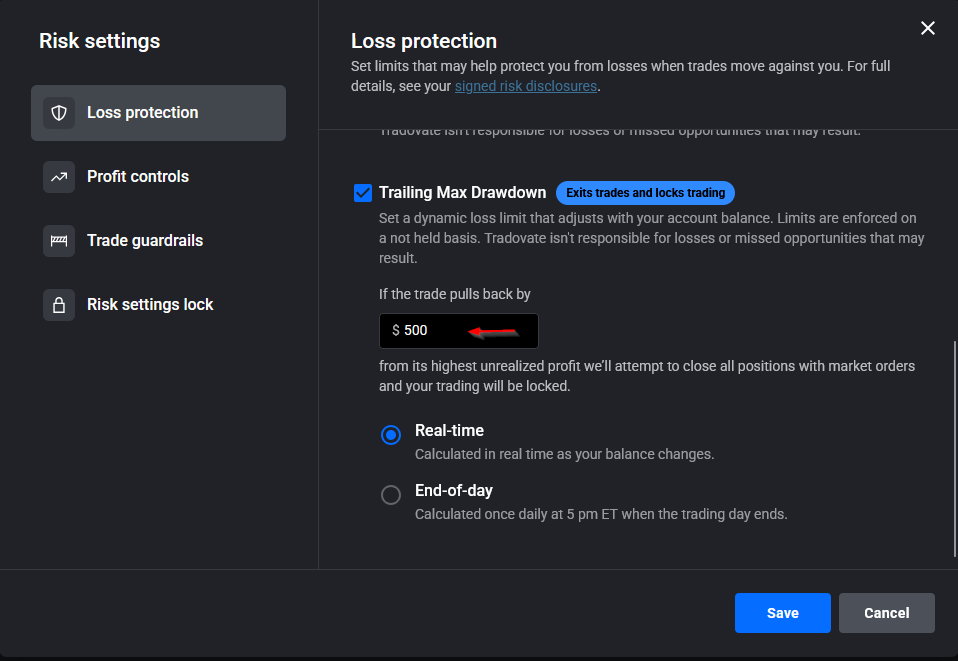Image resolution: width=958 pixels, height=661 pixels.
Task: Click the "If the trade pulls back by" text
Action: (455, 294)
